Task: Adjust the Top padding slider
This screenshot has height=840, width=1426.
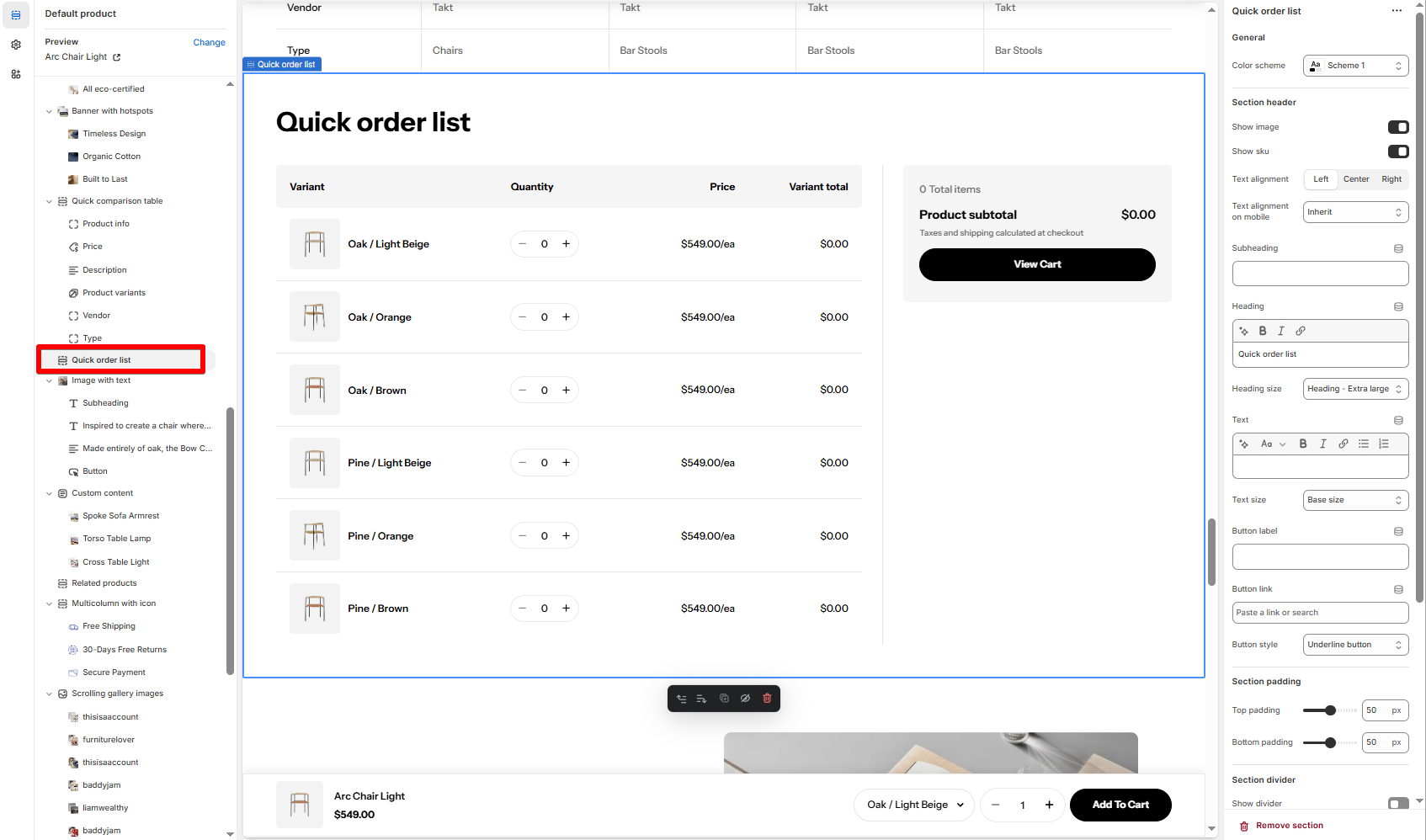Action: (x=1330, y=710)
